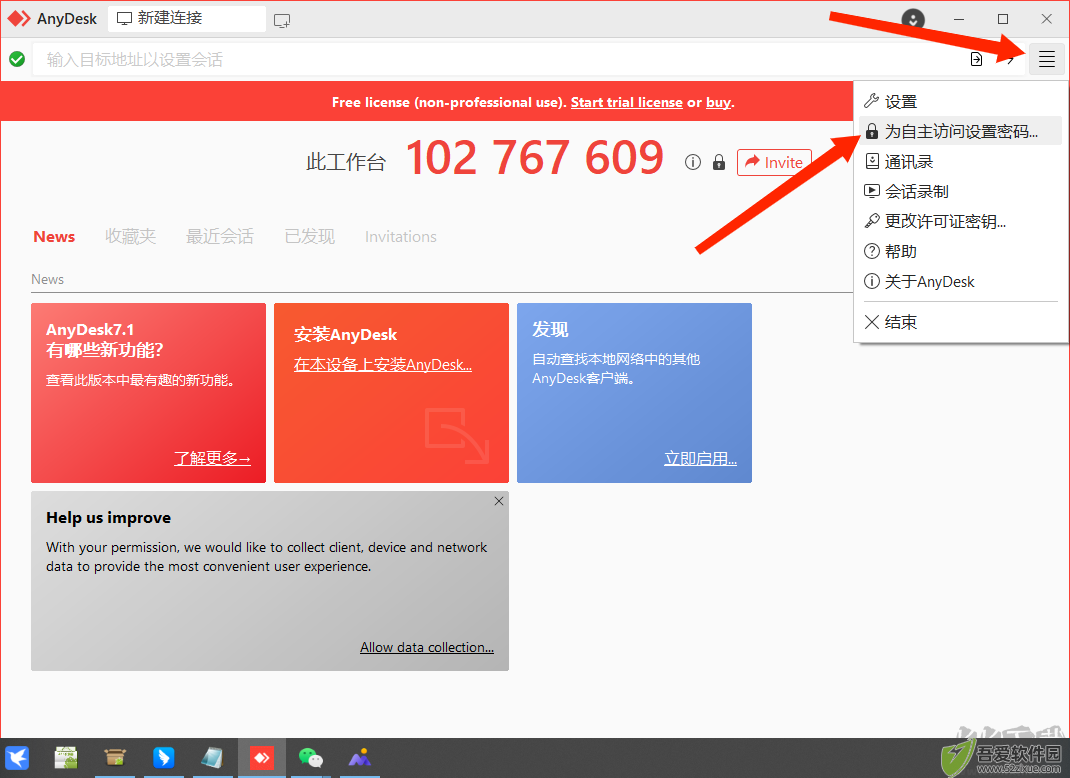Click 在本设备上安装AnyDesk link

(383, 364)
